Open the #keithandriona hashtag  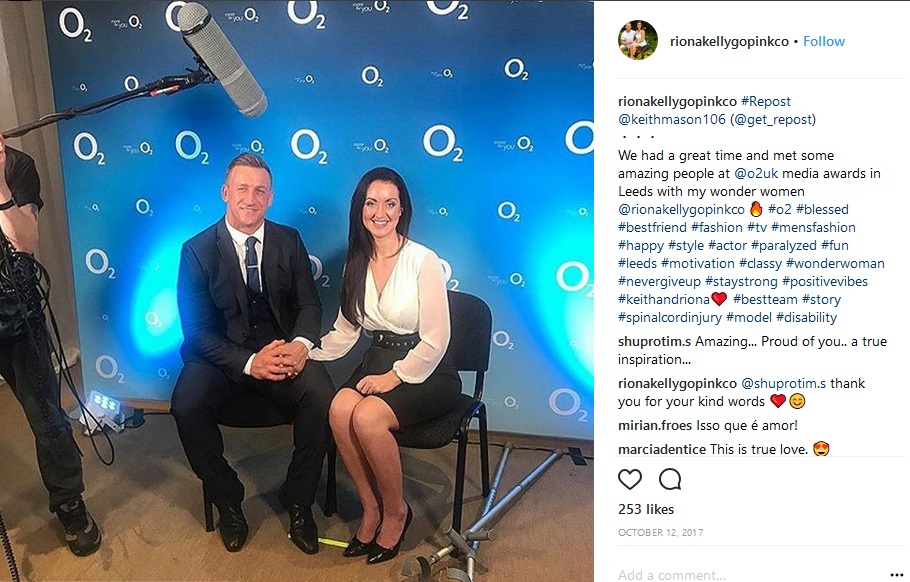pos(664,299)
